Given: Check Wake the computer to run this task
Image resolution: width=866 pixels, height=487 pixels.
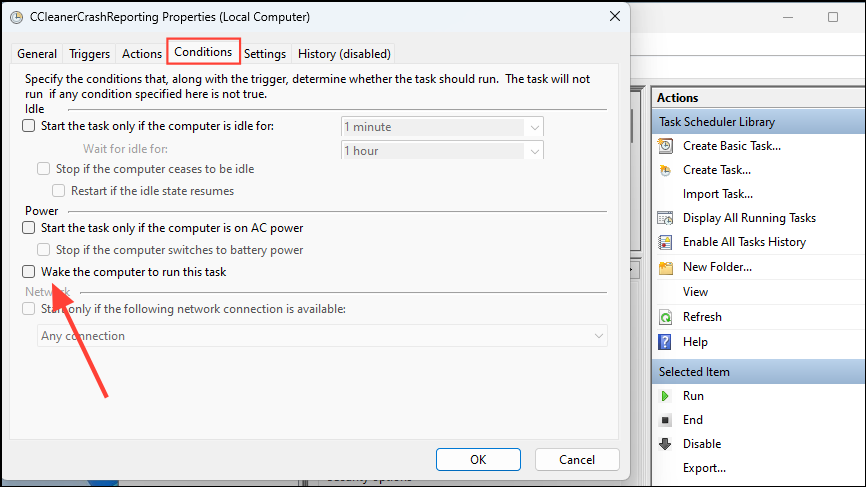Looking at the screenshot, I should 29,272.
